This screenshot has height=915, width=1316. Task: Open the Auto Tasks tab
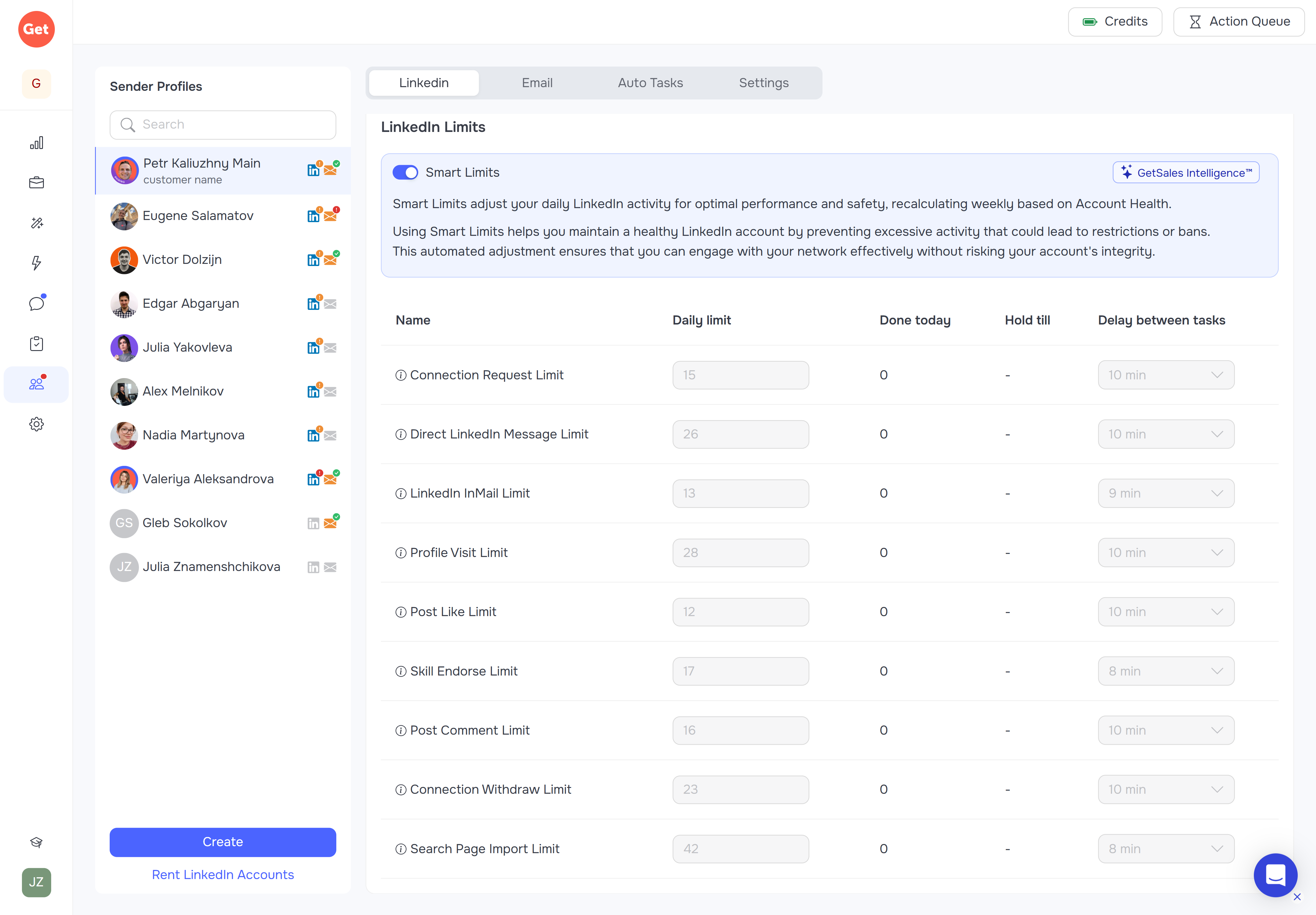650,83
